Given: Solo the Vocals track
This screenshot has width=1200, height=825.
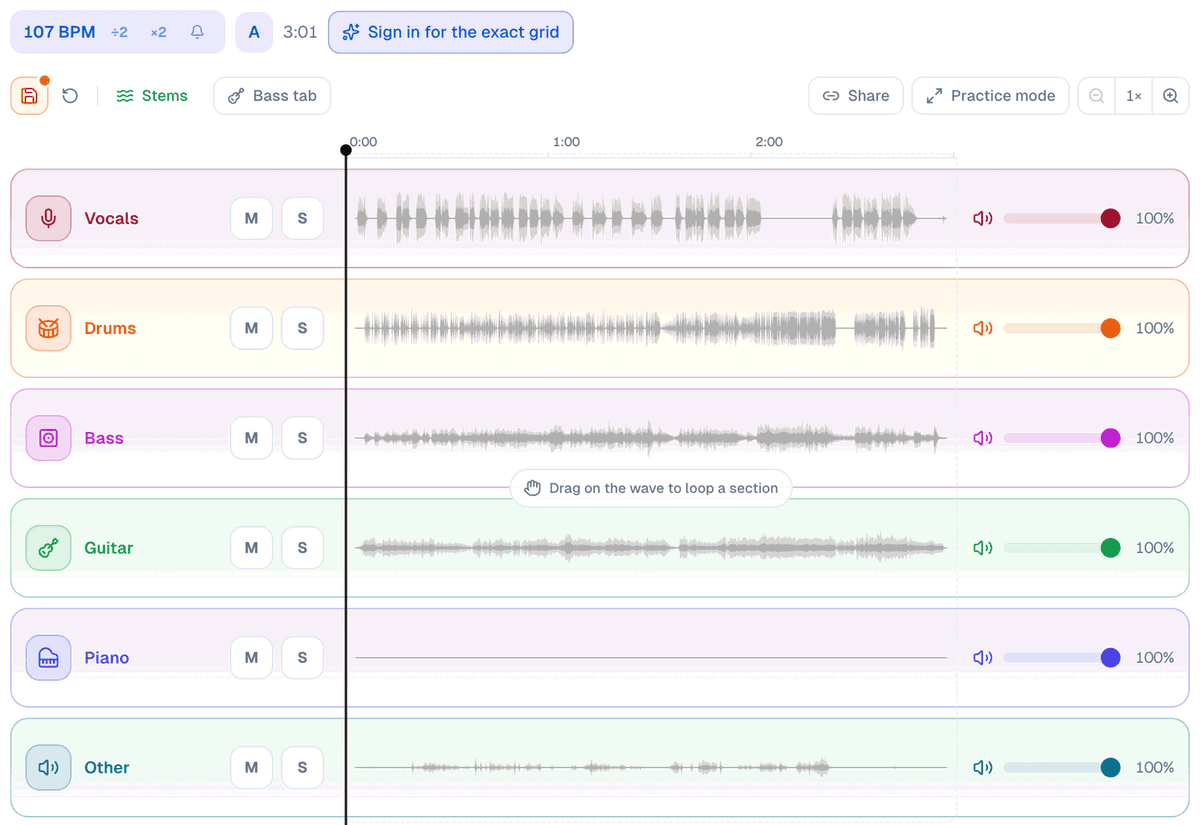Looking at the screenshot, I should (302, 218).
